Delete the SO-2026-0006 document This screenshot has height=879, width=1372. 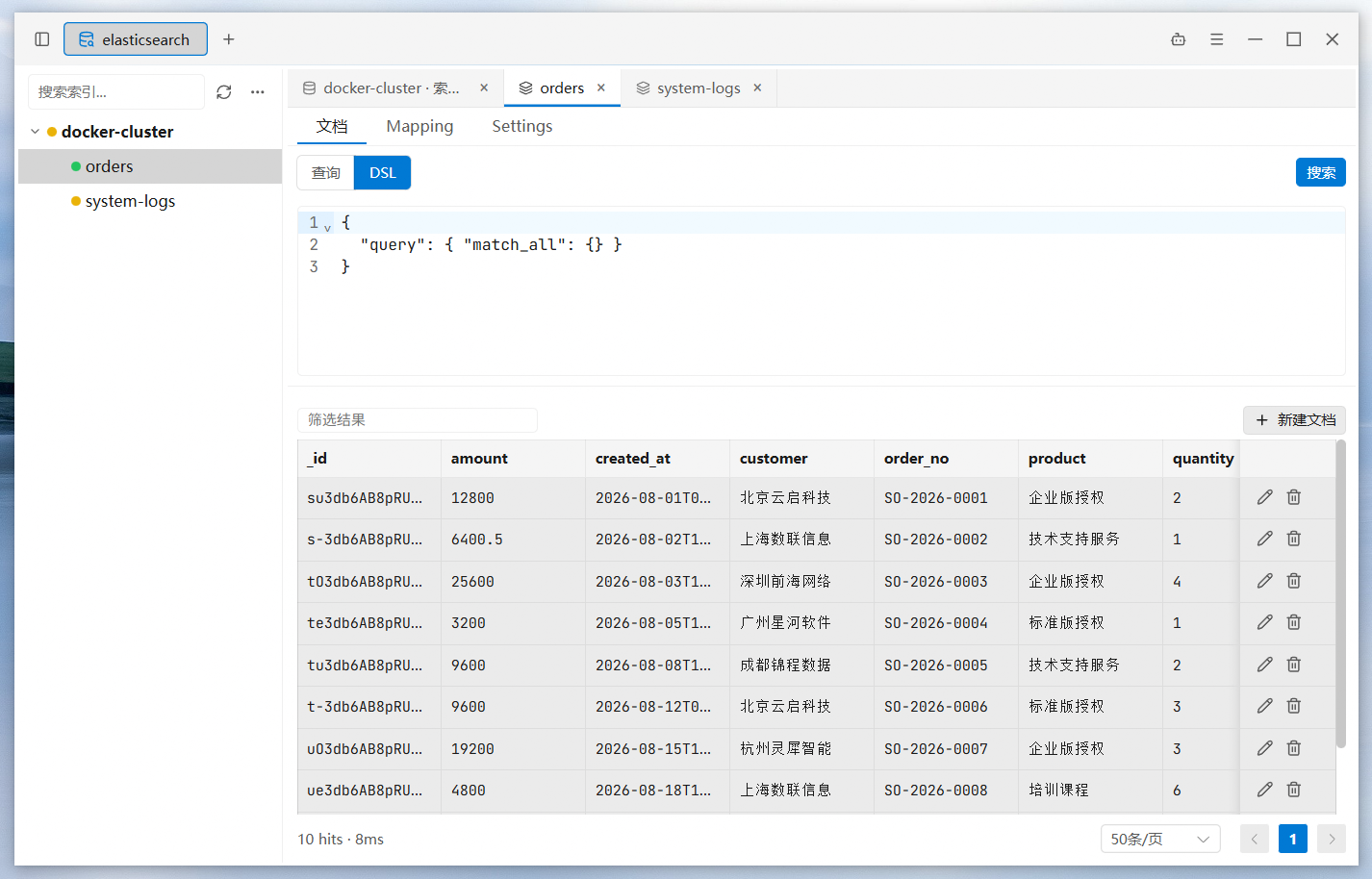tap(1294, 706)
